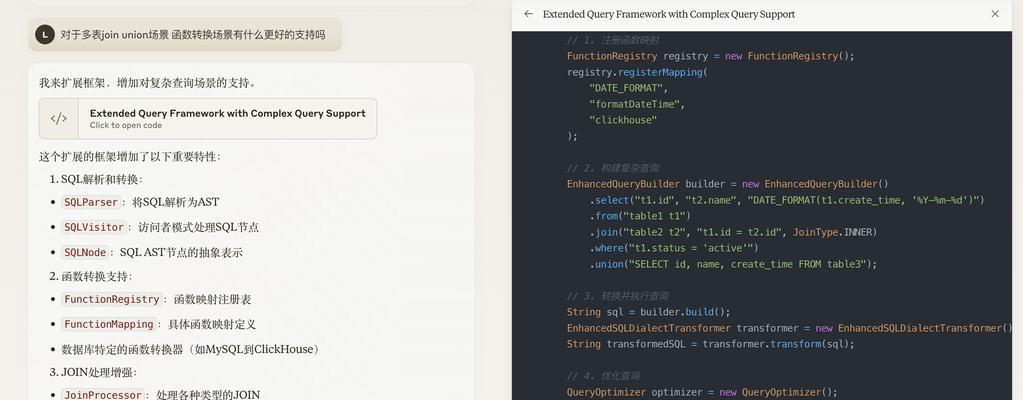Click the code panel title text

[669, 14]
